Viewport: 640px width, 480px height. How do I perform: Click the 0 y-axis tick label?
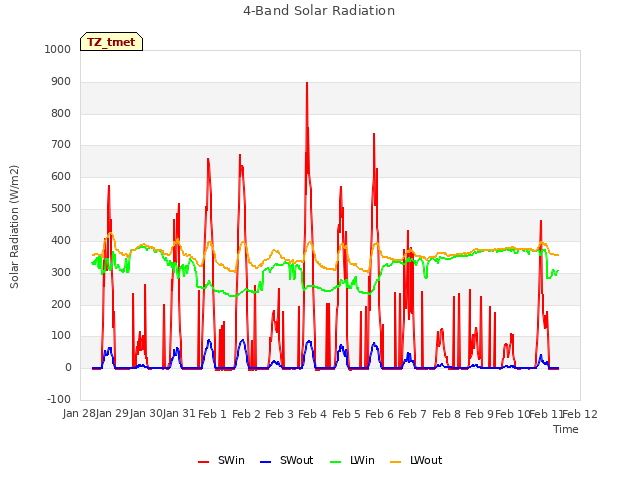(68, 368)
